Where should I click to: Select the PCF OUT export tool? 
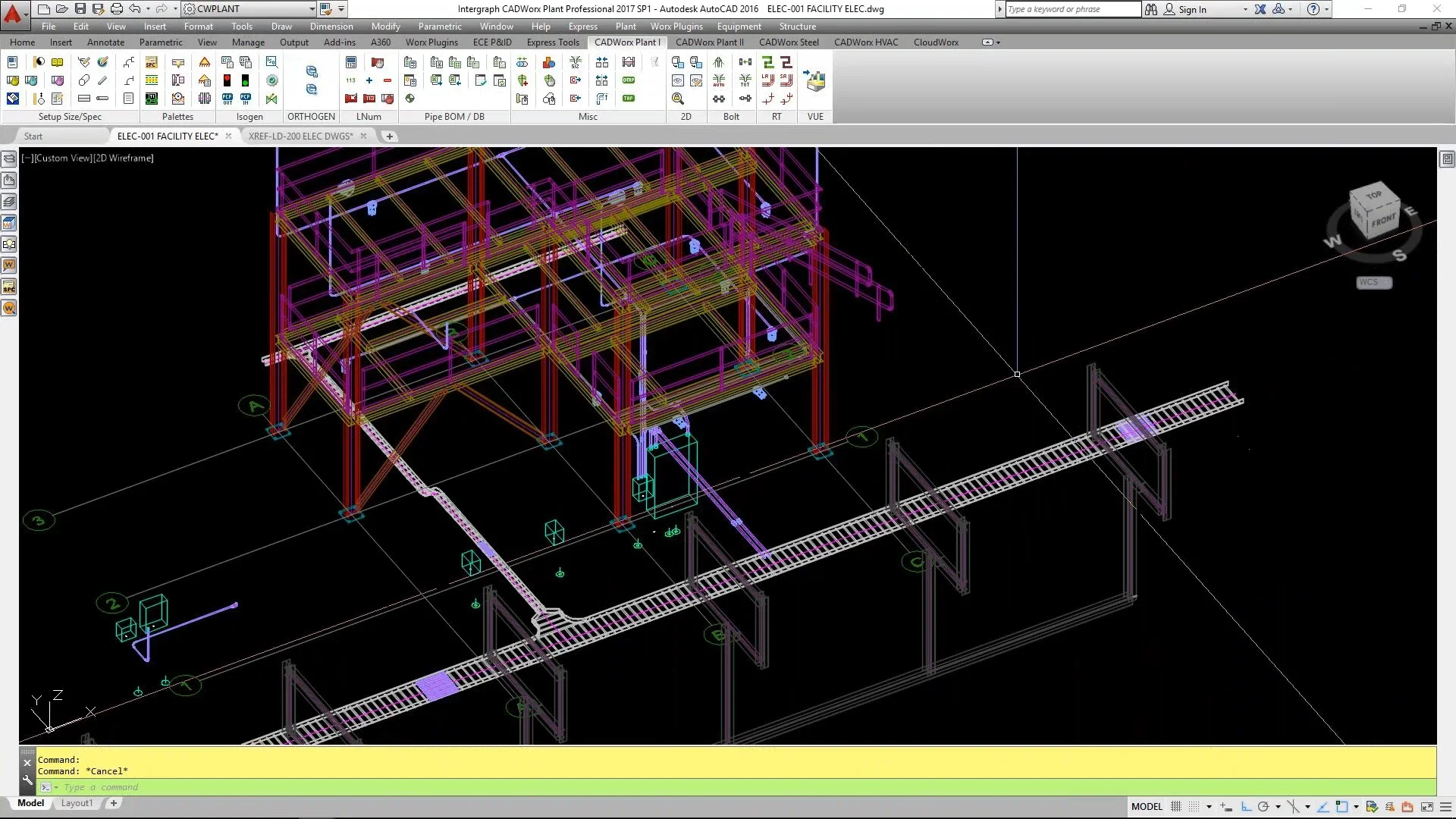pyautogui.click(x=227, y=99)
